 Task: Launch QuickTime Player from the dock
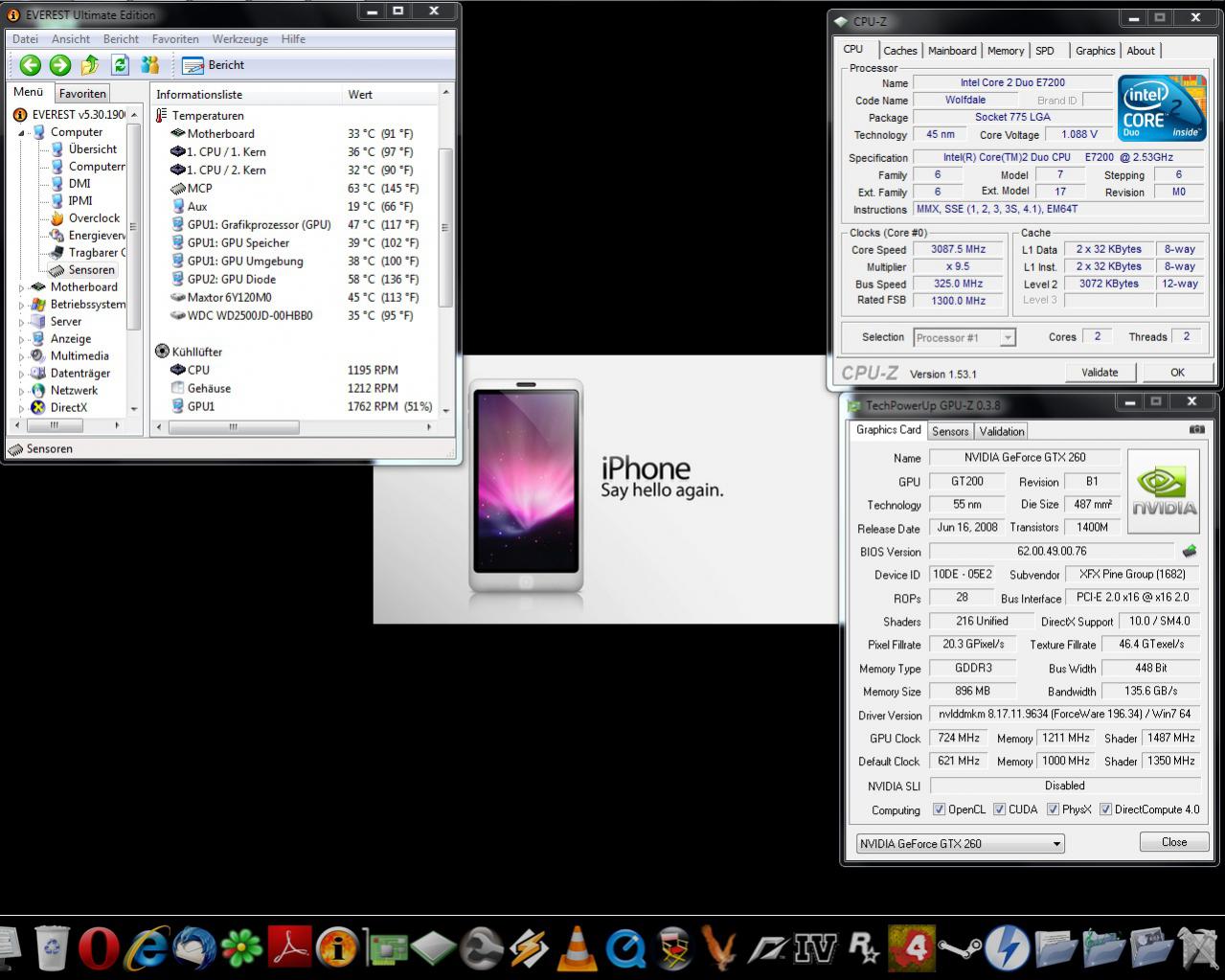[625, 949]
